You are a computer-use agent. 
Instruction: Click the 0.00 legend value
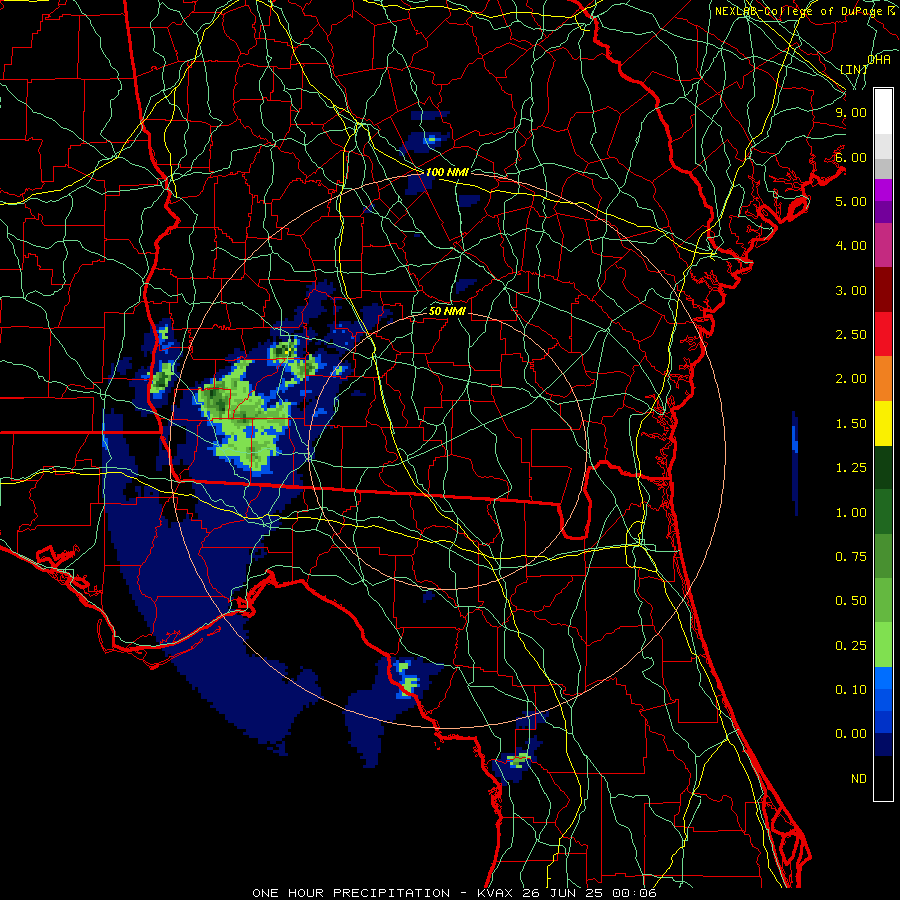(851, 734)
